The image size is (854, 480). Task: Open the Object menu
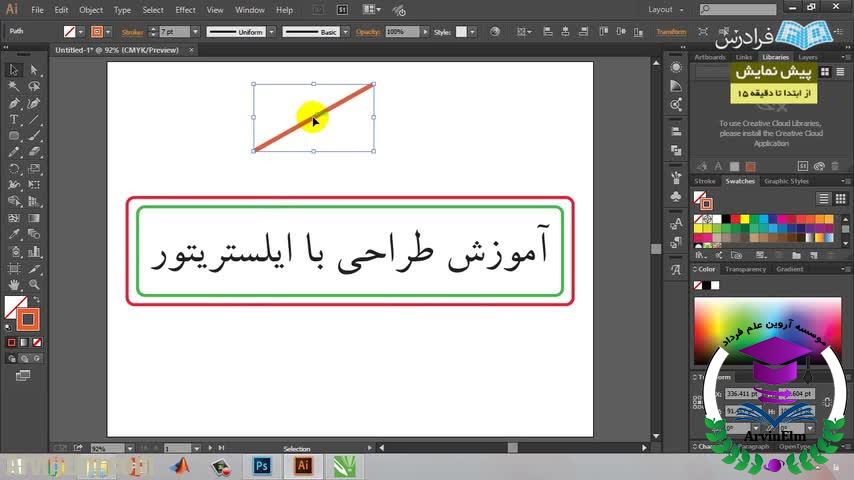pos(91,10)
